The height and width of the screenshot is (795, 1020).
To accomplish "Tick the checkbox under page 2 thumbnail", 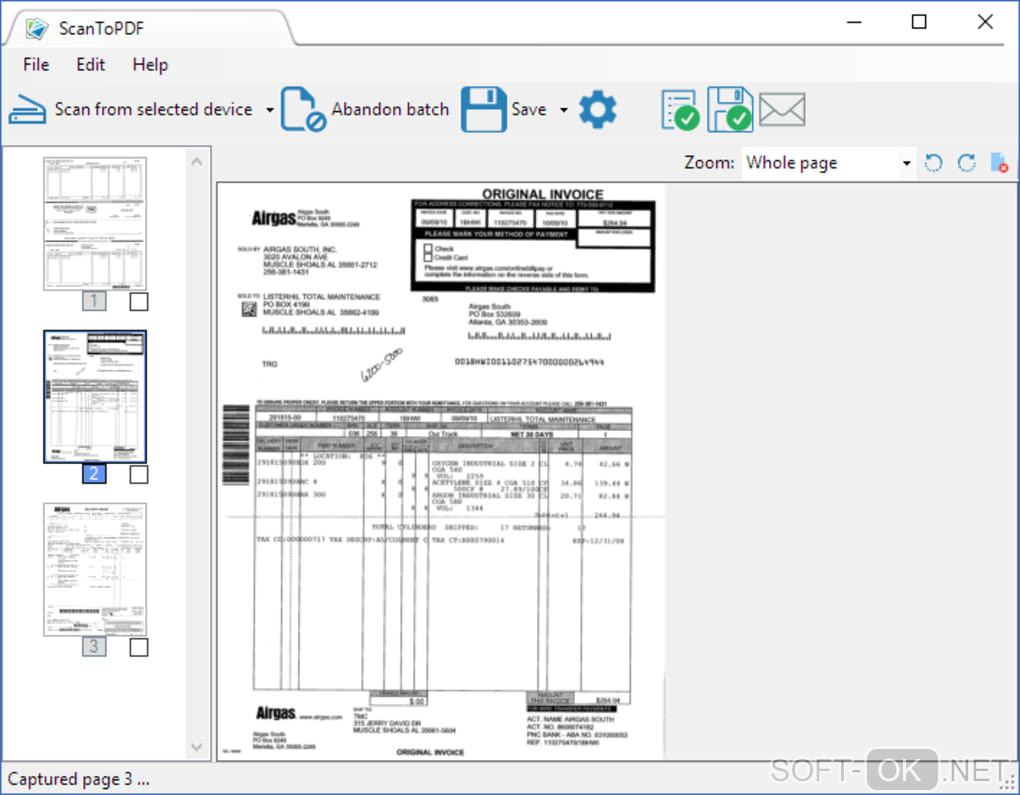I will point(139,474).
